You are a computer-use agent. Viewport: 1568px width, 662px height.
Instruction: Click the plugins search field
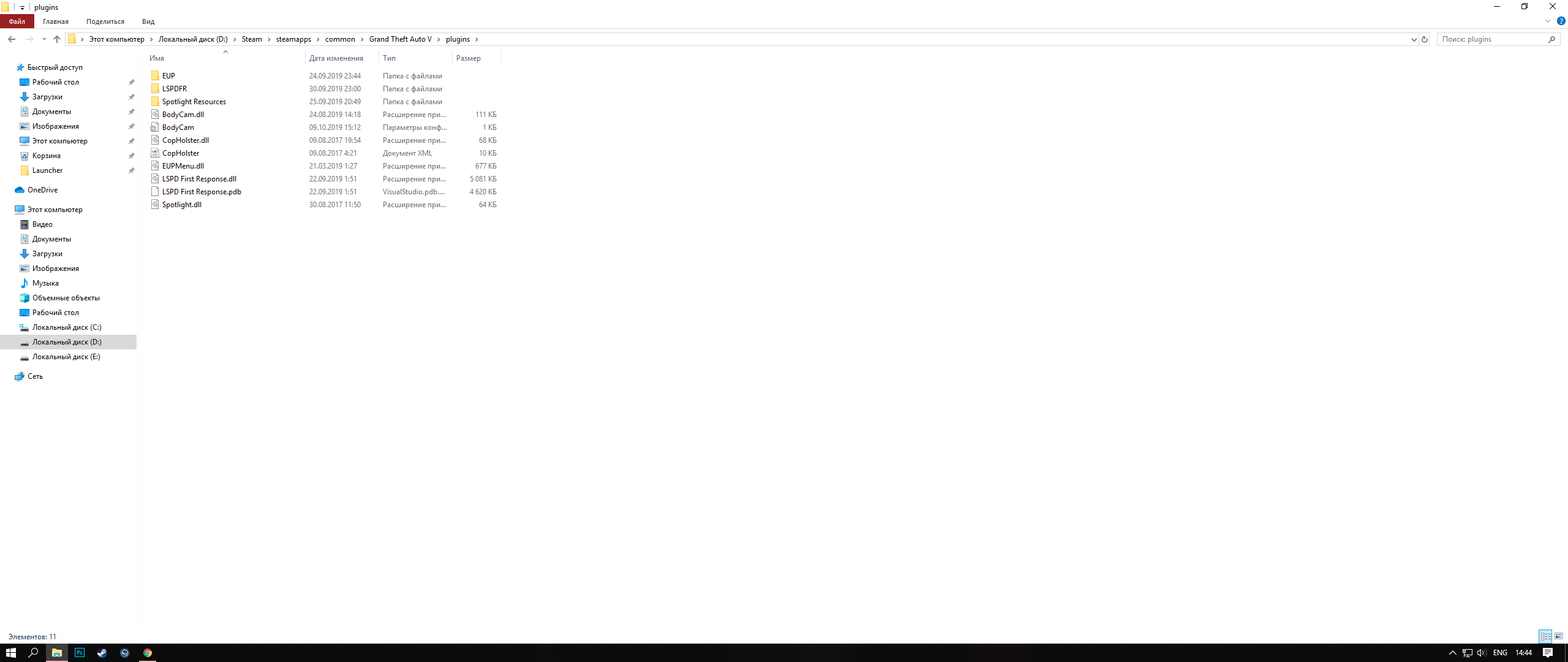point(1491,39)
